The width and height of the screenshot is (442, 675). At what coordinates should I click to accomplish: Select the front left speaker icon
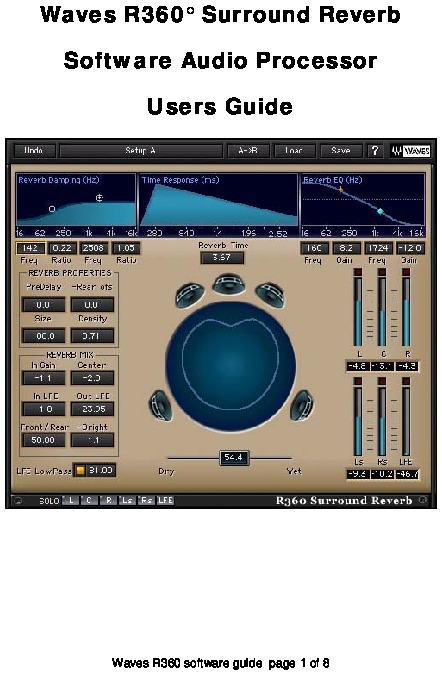[190, 294]
